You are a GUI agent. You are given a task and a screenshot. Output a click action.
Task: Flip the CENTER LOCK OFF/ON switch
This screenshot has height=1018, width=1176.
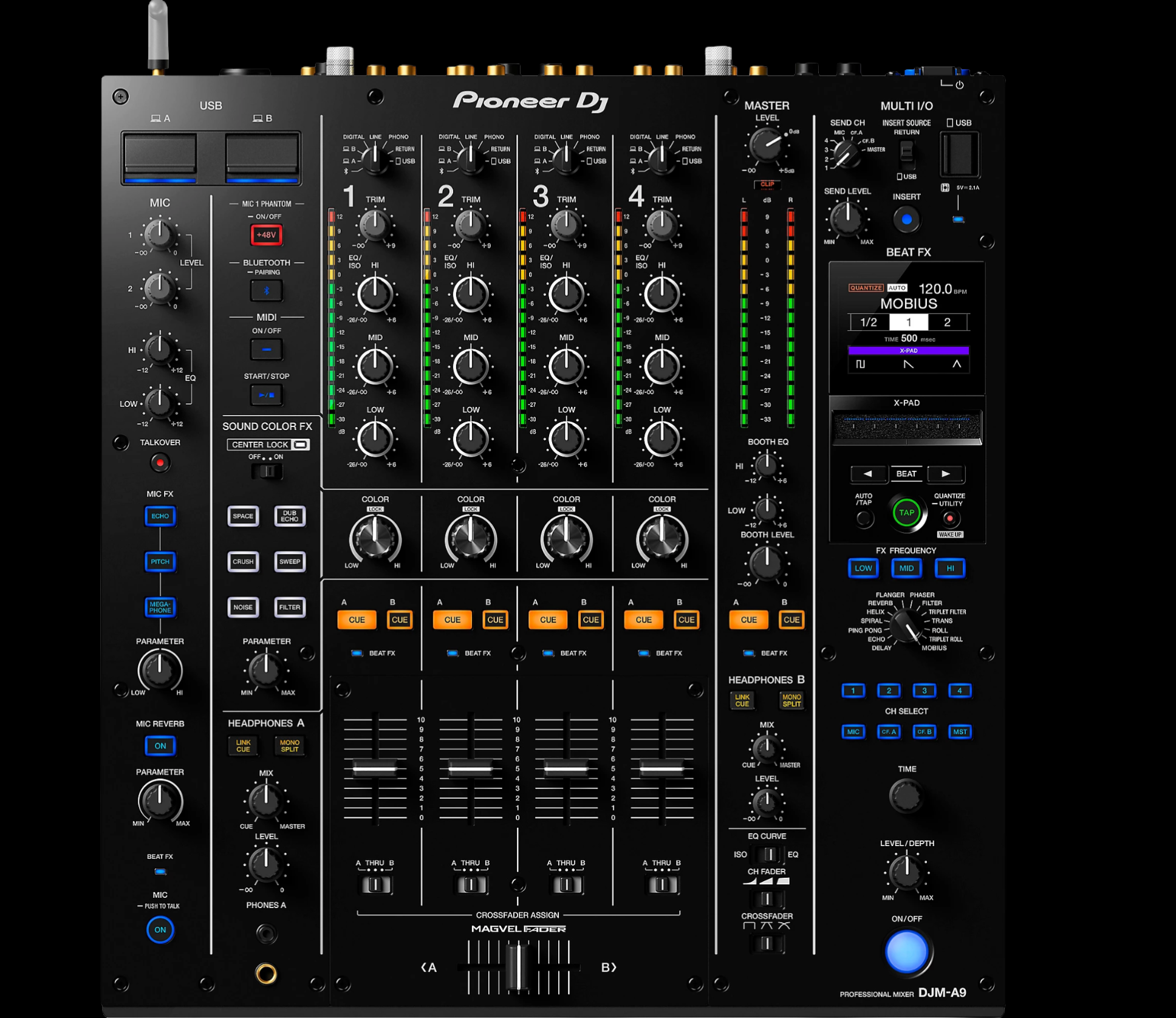coord(267,471)
